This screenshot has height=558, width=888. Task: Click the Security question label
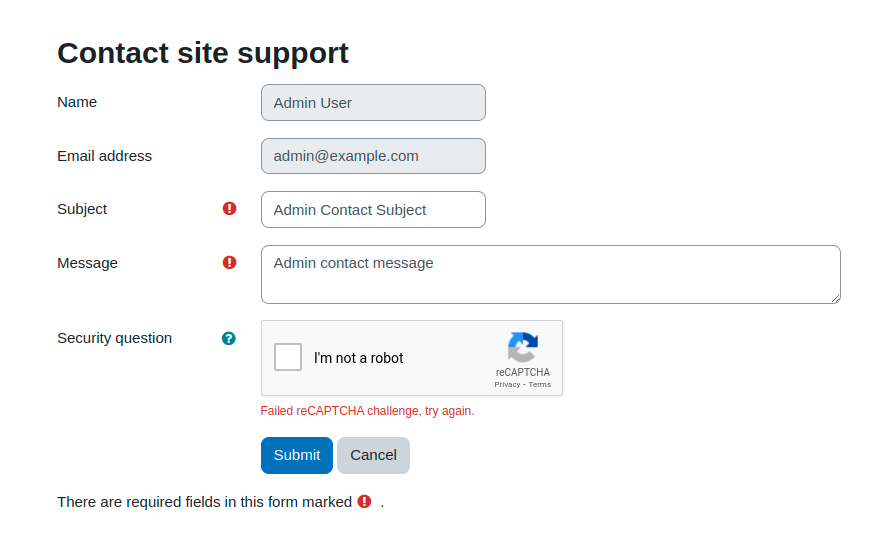[114, 338]
